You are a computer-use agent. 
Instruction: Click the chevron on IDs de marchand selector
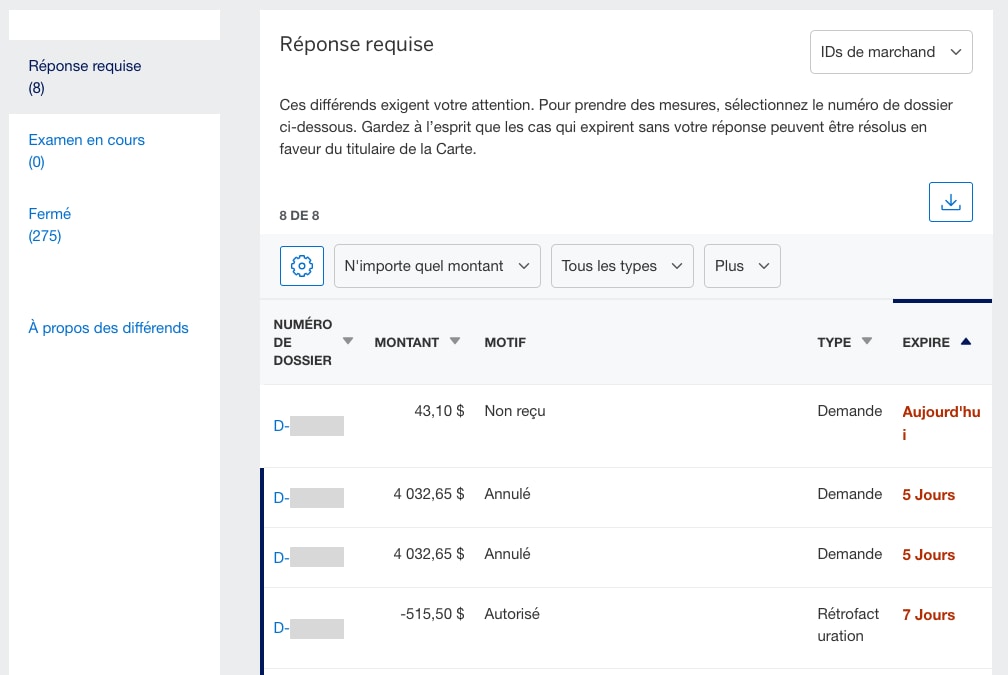pos(957,51)
